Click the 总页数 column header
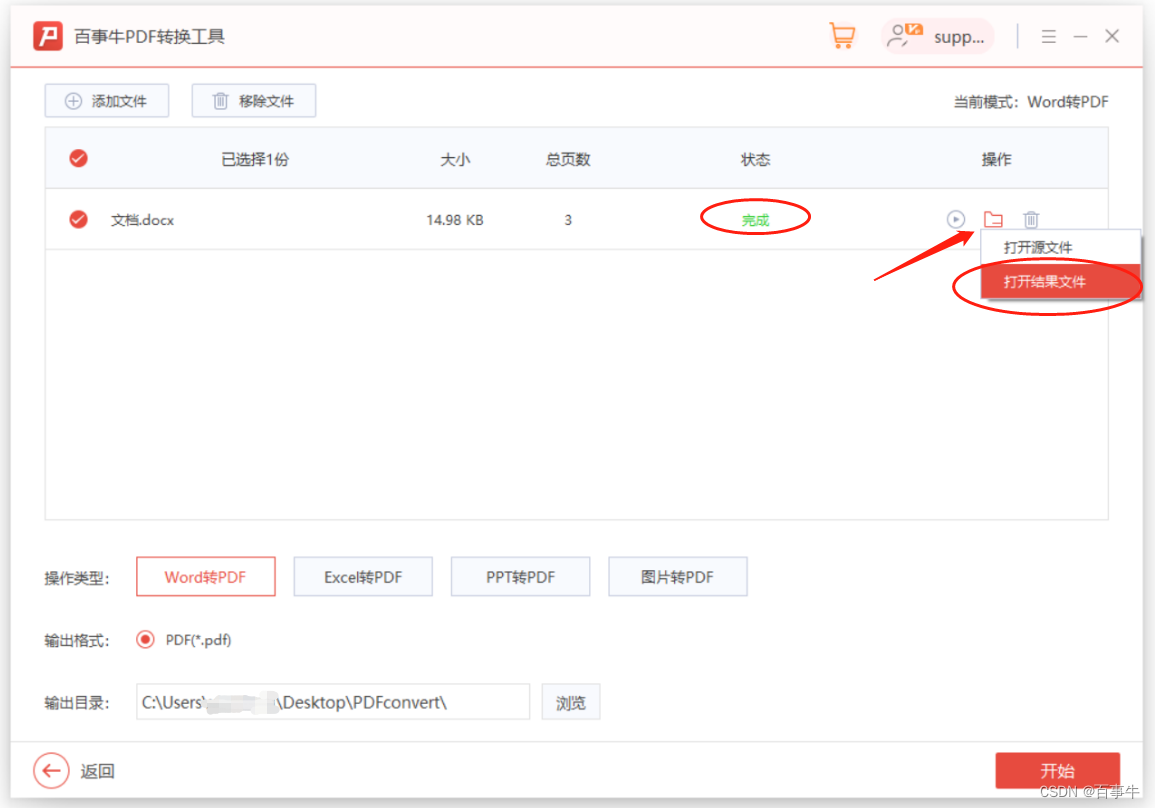1155x808 pixels. [x=568, y=159]
